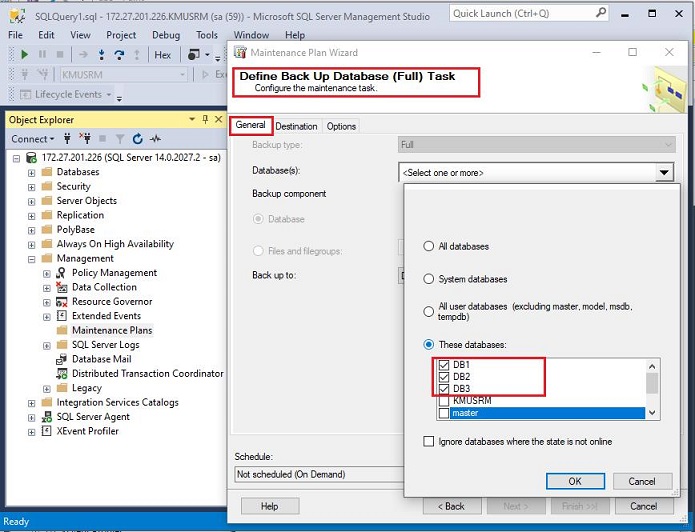695x532 pixels.
Task: Click the Database Mail icon
Action: coord(62,359)
